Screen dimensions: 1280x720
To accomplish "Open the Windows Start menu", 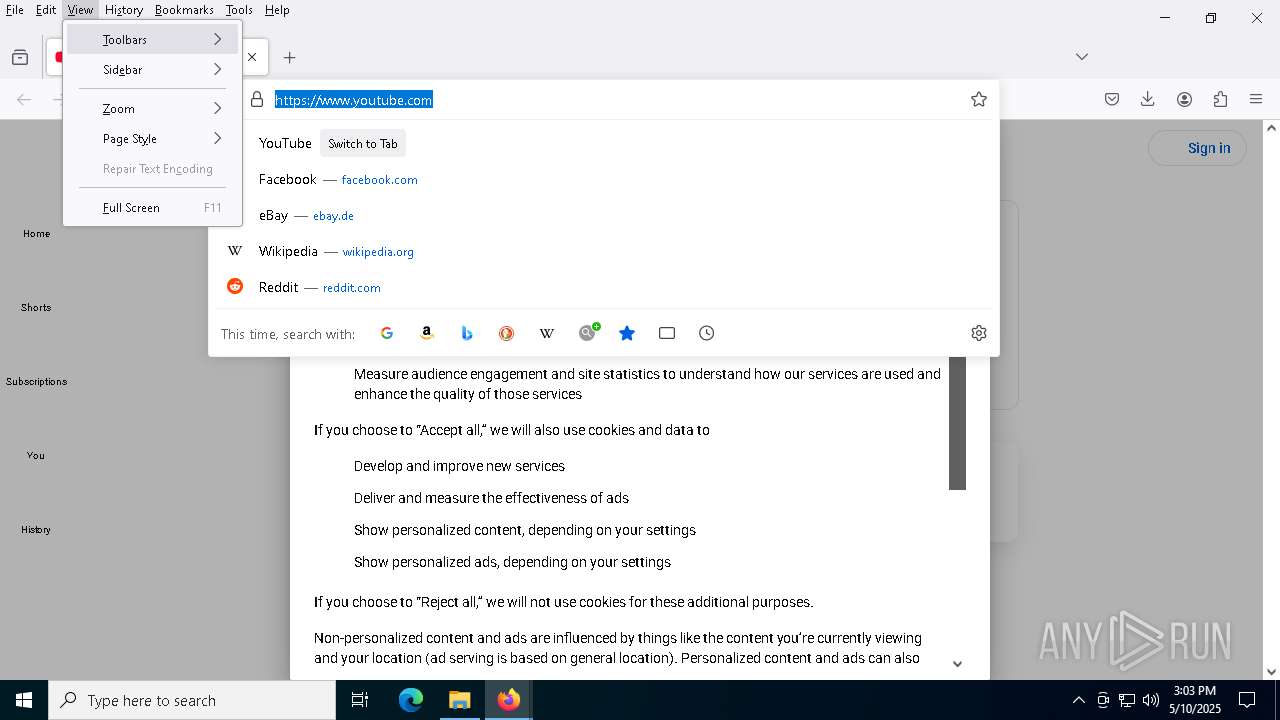I will click(x=24, y=700).
